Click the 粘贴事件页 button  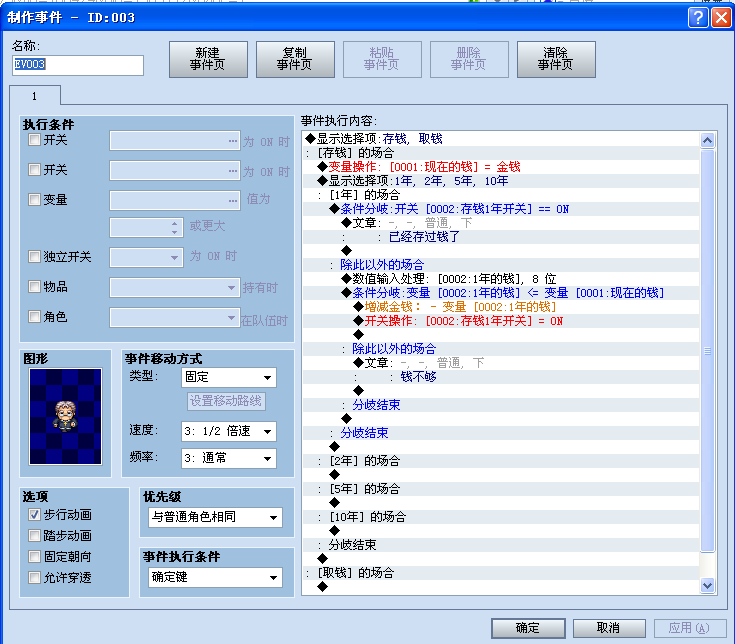(382, 59)
